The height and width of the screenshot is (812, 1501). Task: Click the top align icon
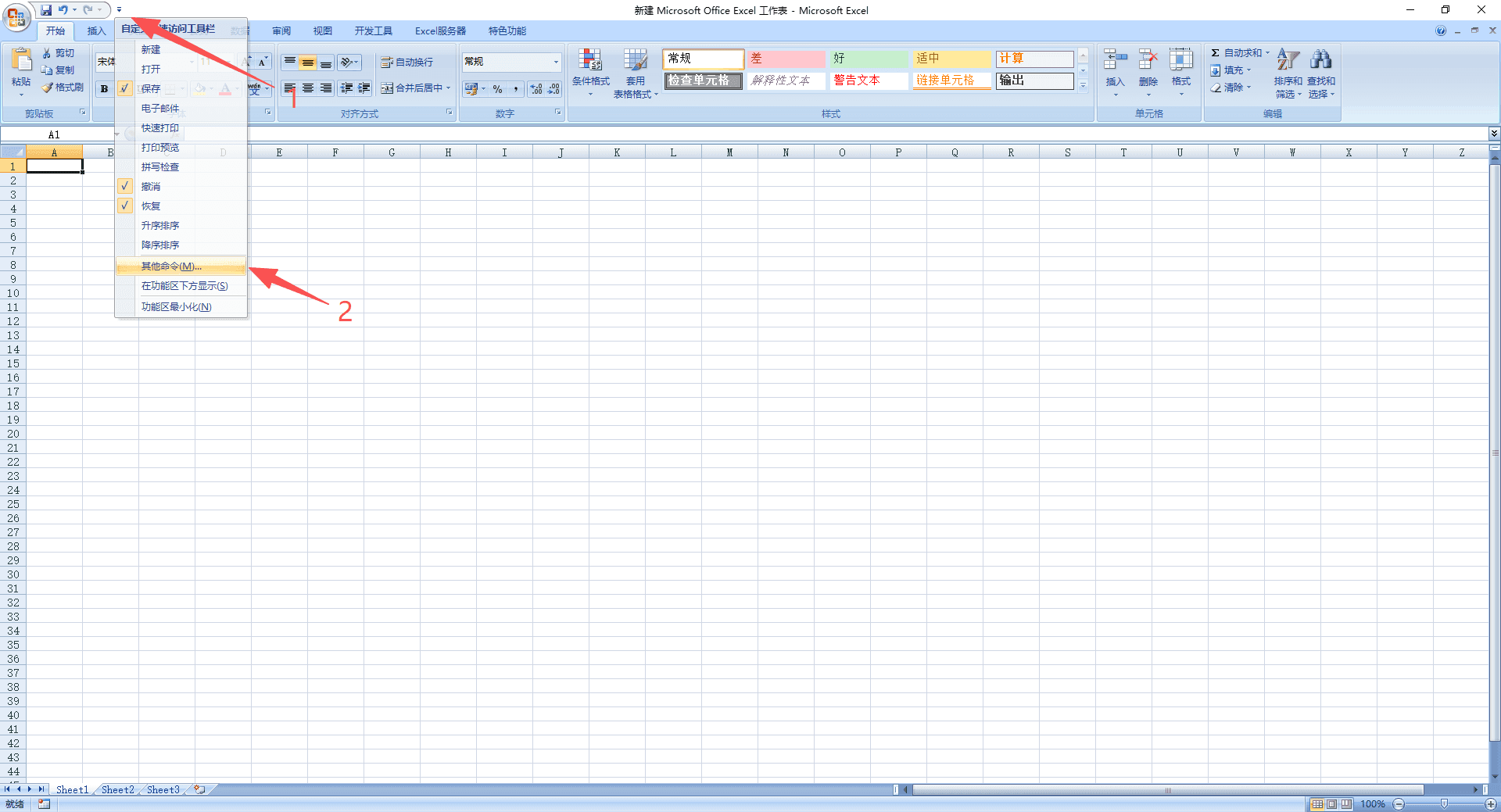coord(290,62)
